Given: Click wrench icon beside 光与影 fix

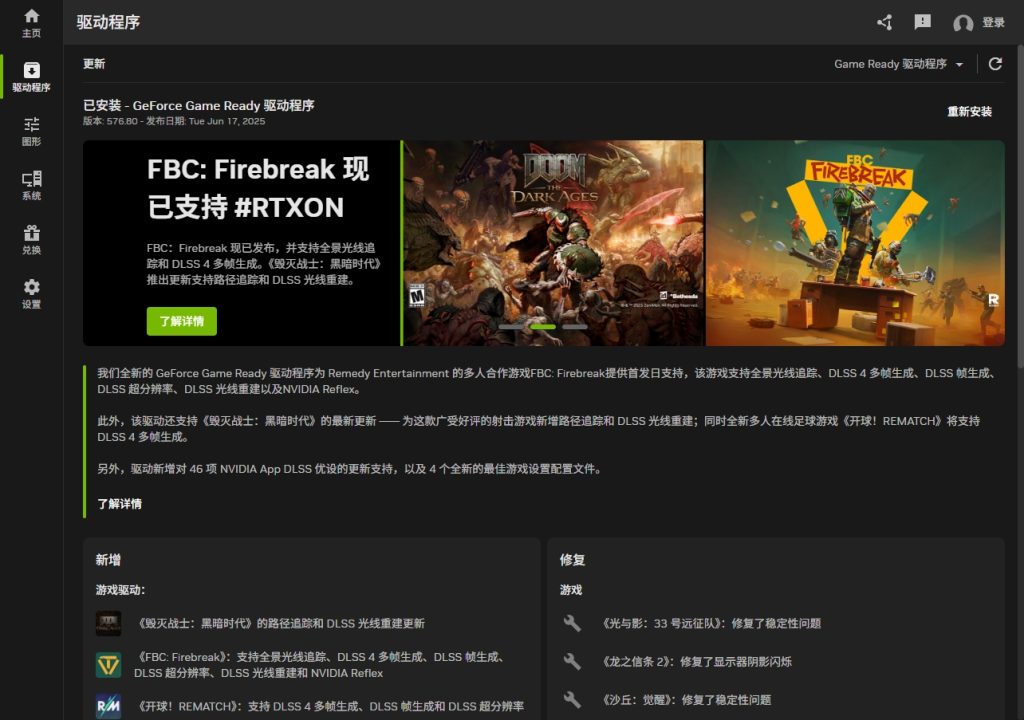Looking at the screenshot, I should click(x=572, y=623).
